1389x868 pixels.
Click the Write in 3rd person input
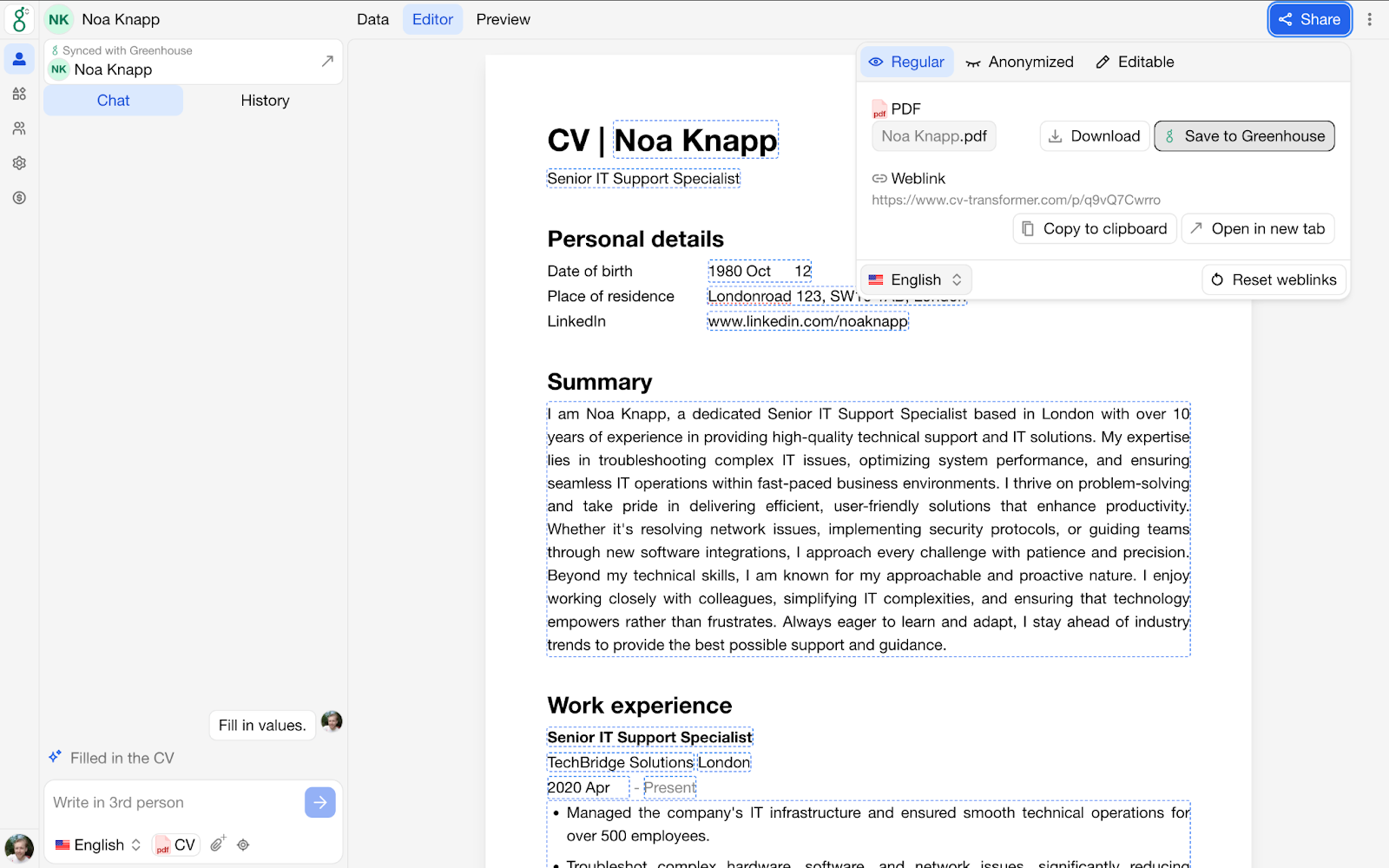point(174,803)
